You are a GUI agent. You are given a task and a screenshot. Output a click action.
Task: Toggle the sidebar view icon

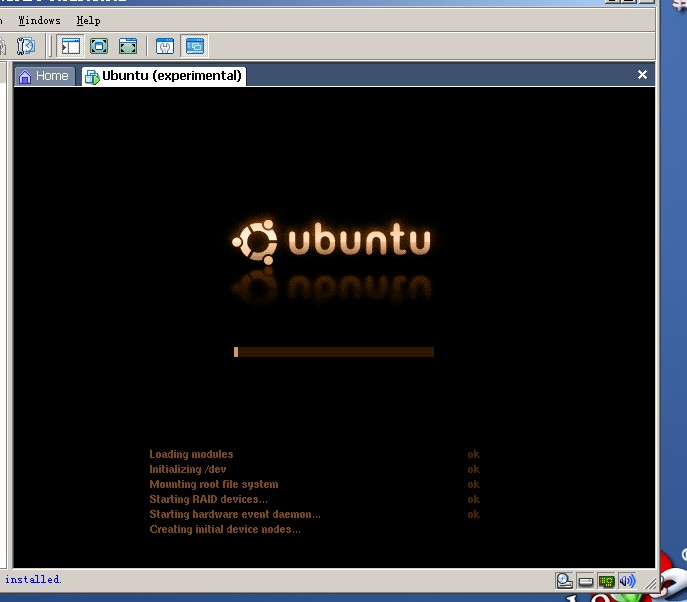coord(71,46)
